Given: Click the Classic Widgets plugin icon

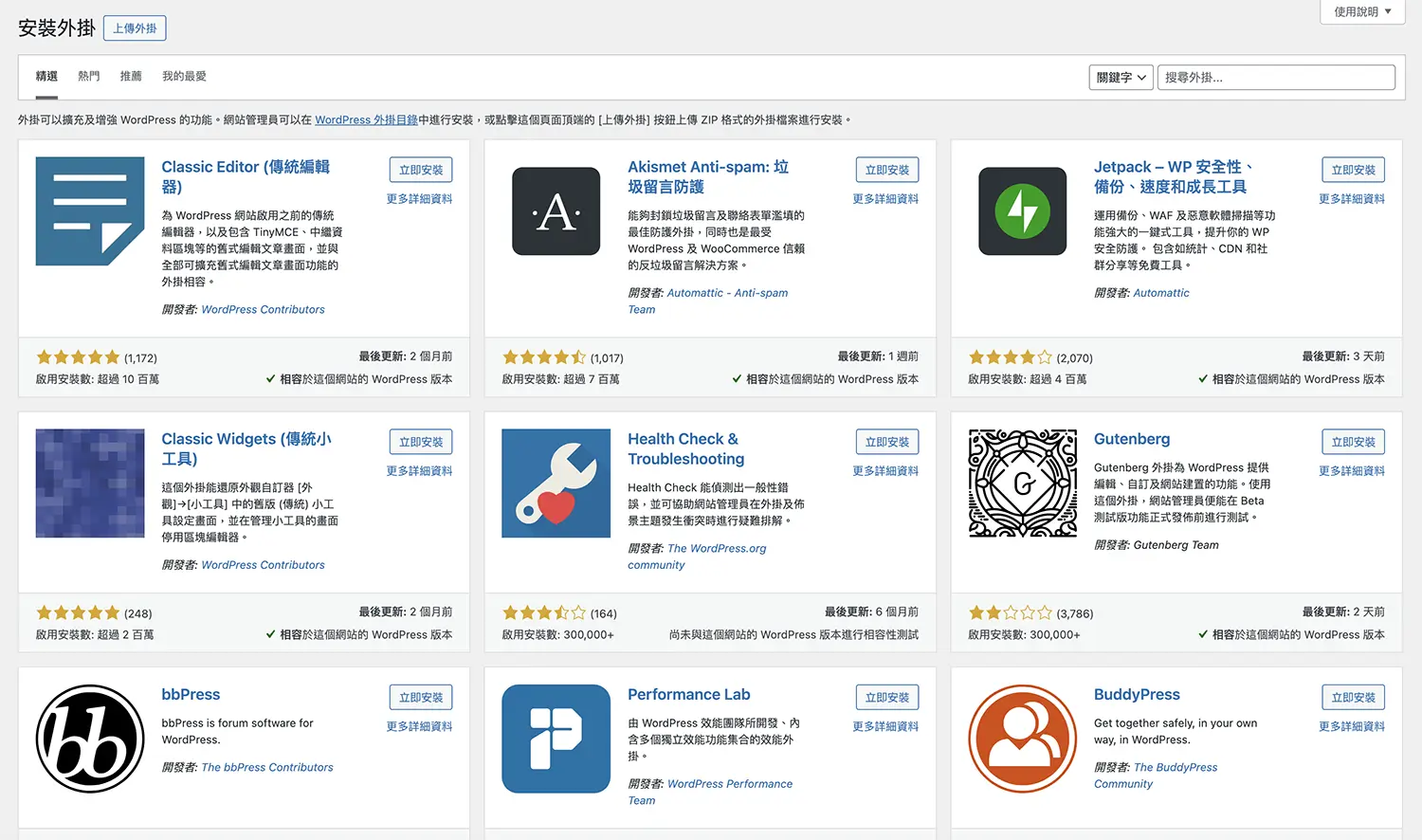Looking at the screenshot, I should point(90,484).
